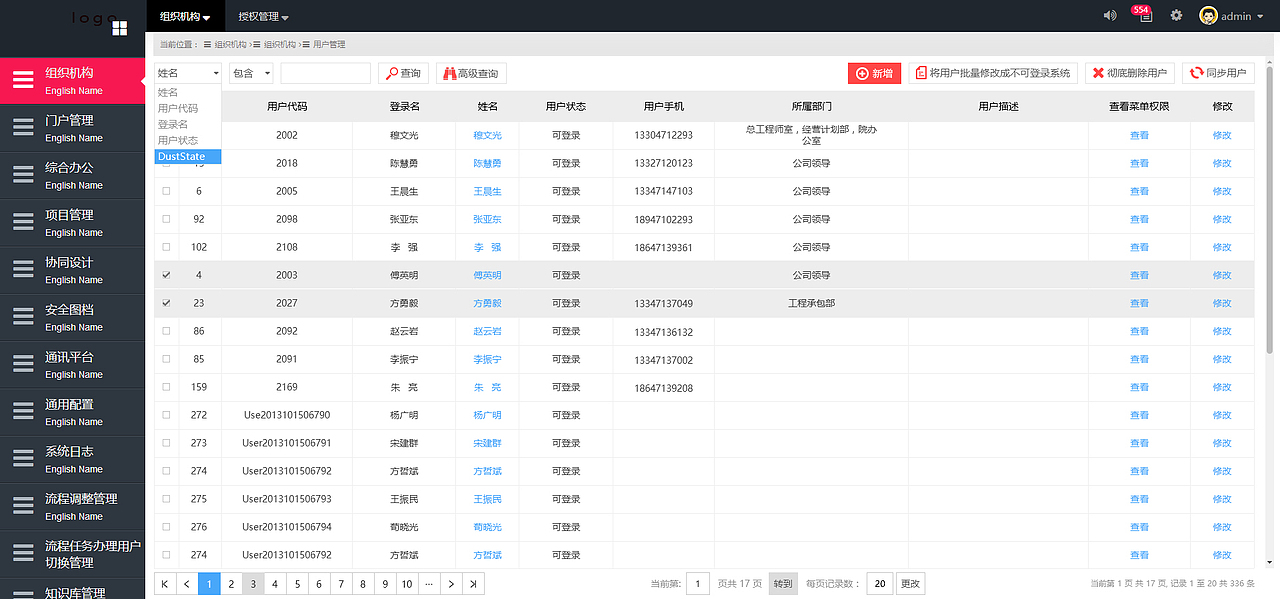1280x599 pixels.
Task: Select DustState in the field dropdown
Action: (187, 156)
